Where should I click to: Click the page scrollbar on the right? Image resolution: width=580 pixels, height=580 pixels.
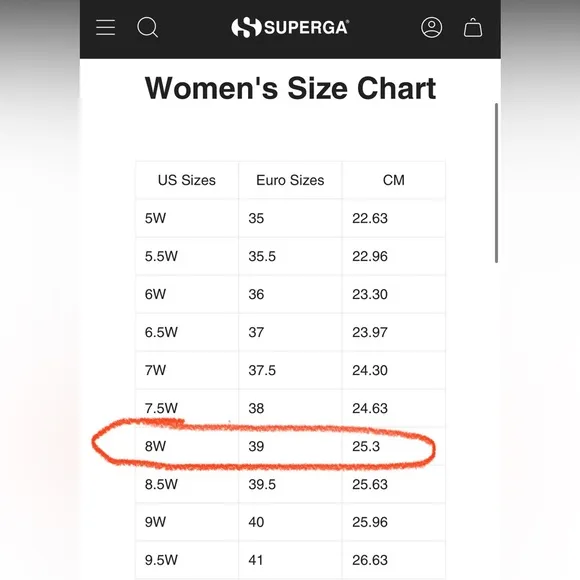coord(496,183)
